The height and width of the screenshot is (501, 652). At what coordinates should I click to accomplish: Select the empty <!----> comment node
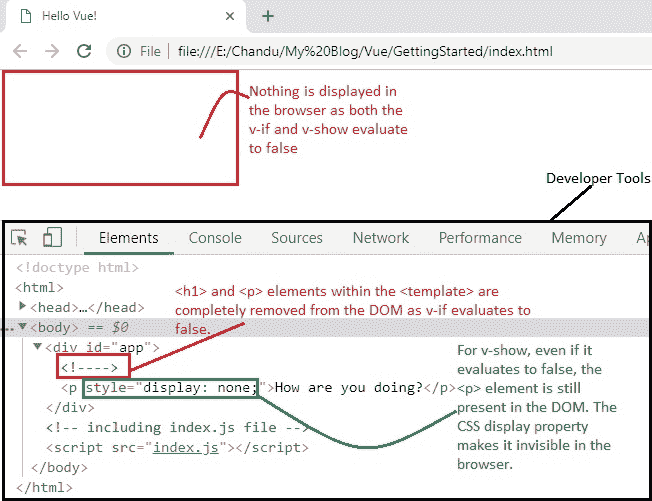click(90, 367)
